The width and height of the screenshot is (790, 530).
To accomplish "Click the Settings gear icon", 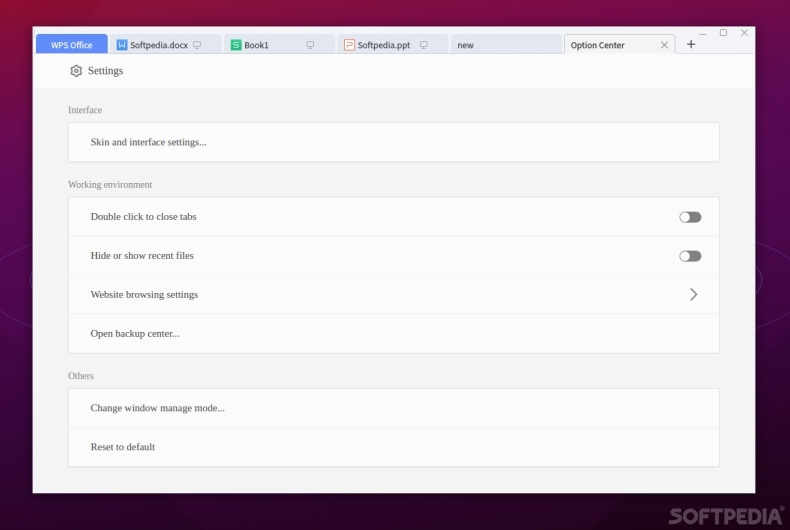I will (x=76, y=71).
